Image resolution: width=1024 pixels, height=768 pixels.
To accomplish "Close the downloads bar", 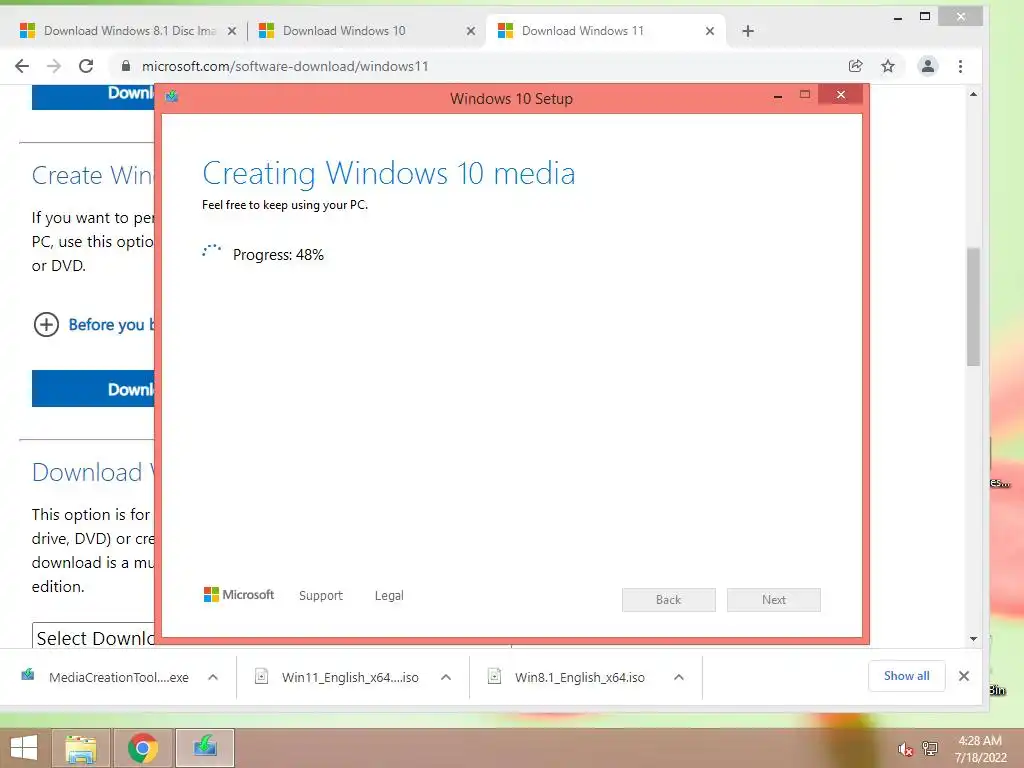I will [964, 676].
